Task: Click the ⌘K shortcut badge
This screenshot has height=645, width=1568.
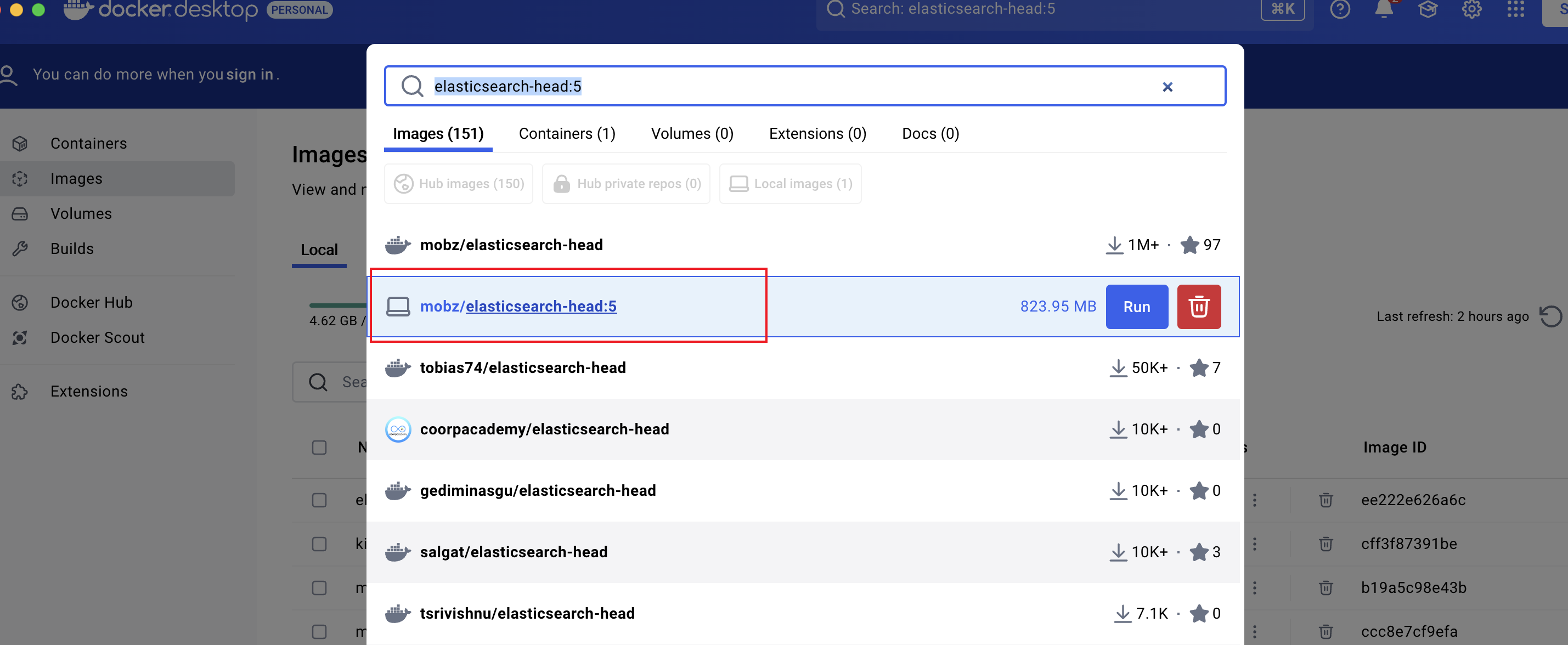Action: click(x=1283, y=9)
